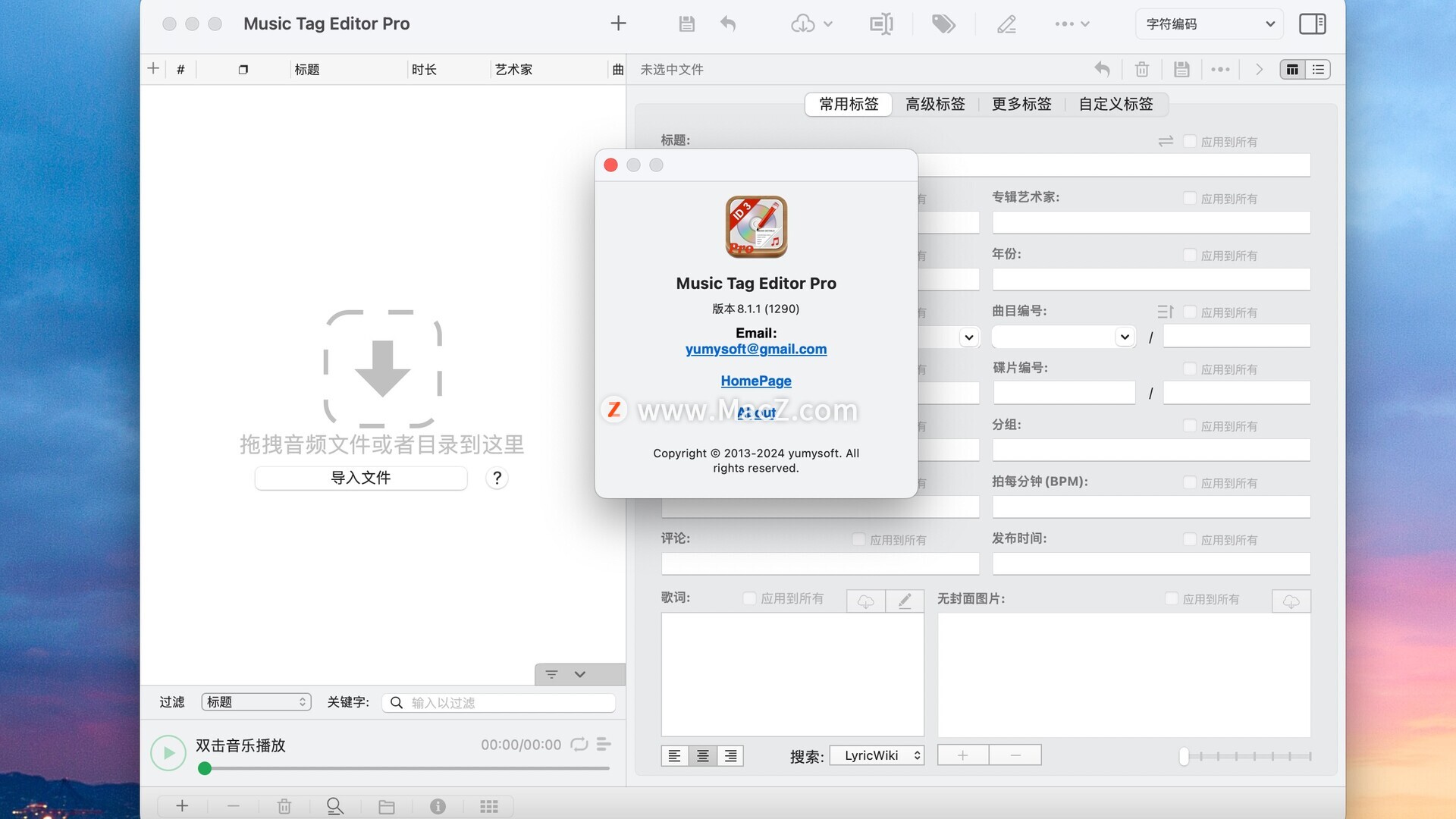Click the play button in the player
This screenshot has width=1456, height=819.
pyautogui.click(x=168, y=753)
